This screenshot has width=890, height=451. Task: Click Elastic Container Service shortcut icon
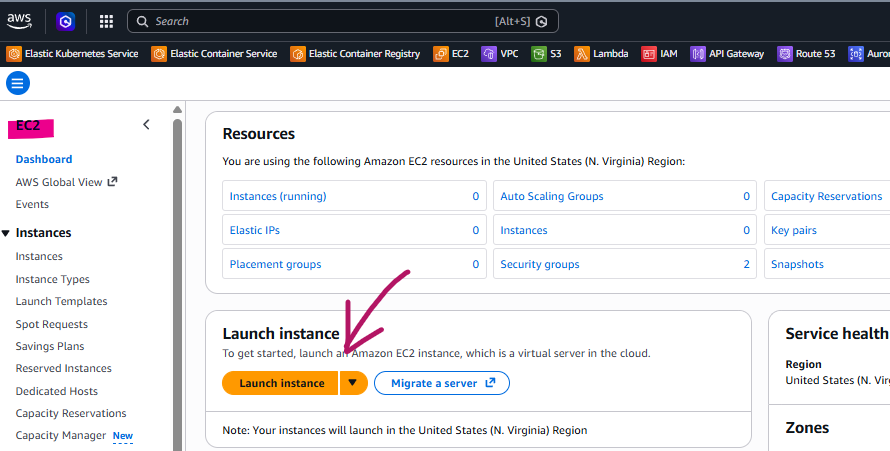pos(159,54)
